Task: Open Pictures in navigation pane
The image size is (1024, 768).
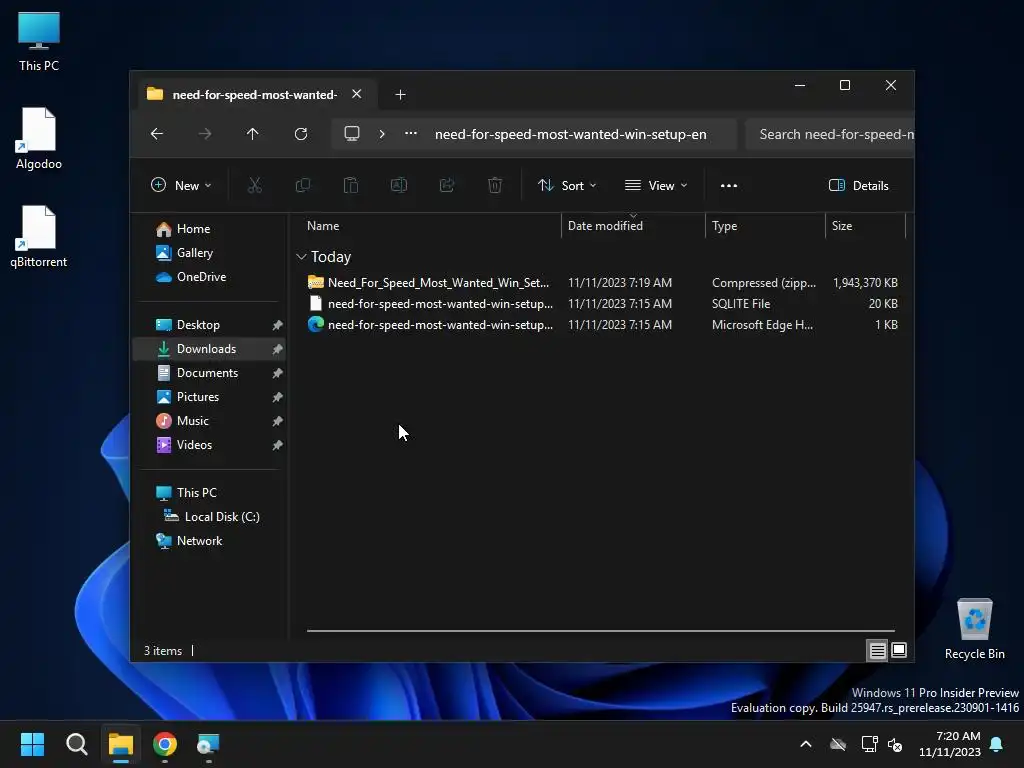Action: [x=187, y=397]
